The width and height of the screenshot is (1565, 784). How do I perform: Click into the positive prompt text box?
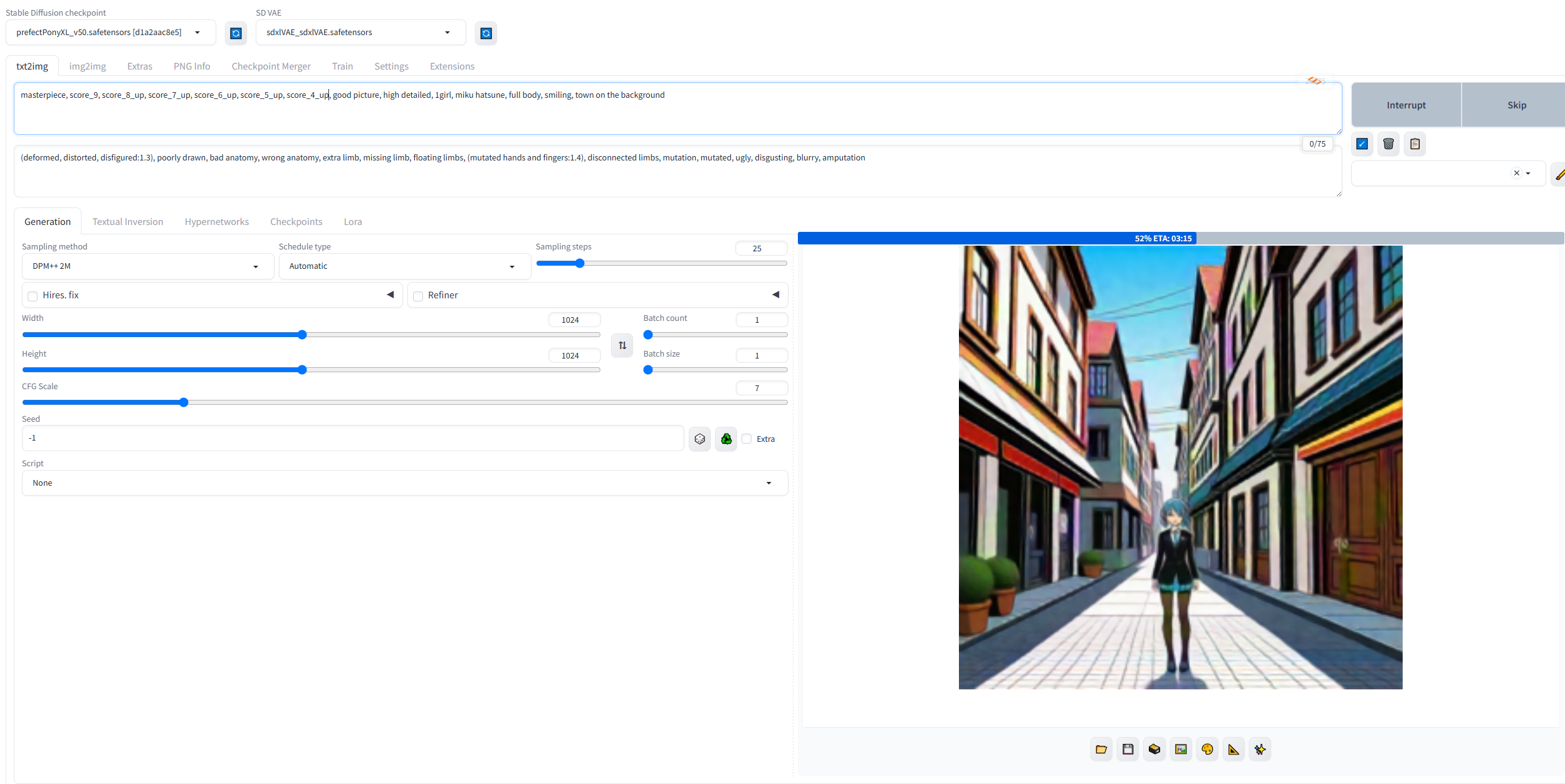[x=678, y=108]
